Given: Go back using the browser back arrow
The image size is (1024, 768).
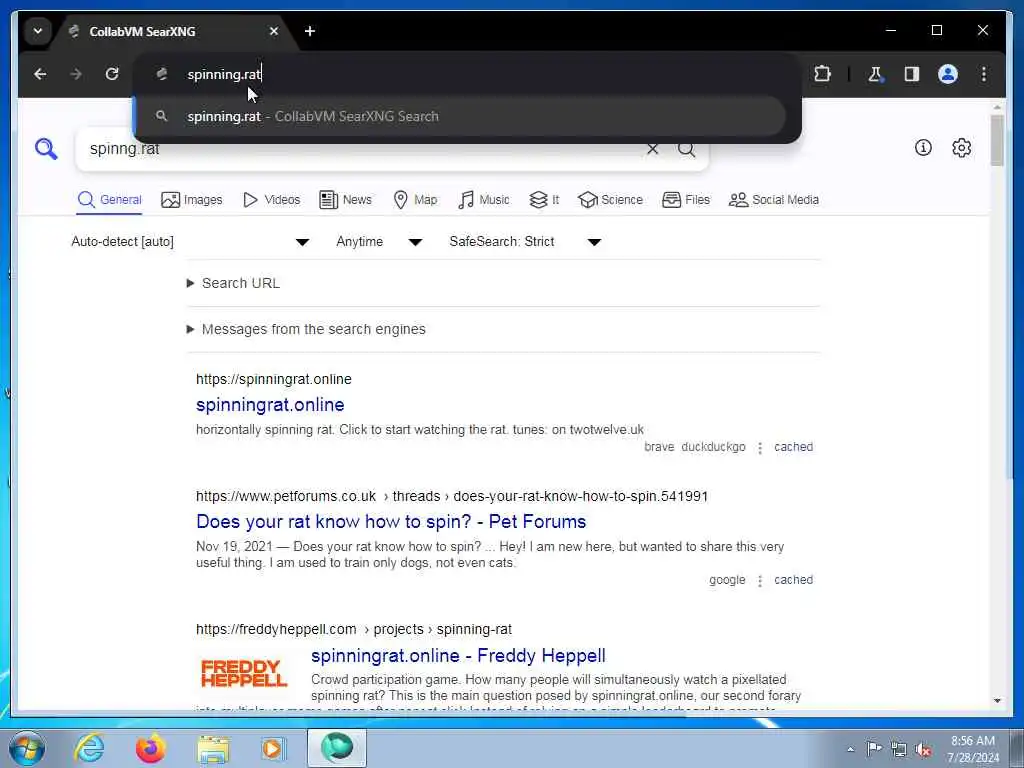Looking at the screenshot, I should click(40, 74).
